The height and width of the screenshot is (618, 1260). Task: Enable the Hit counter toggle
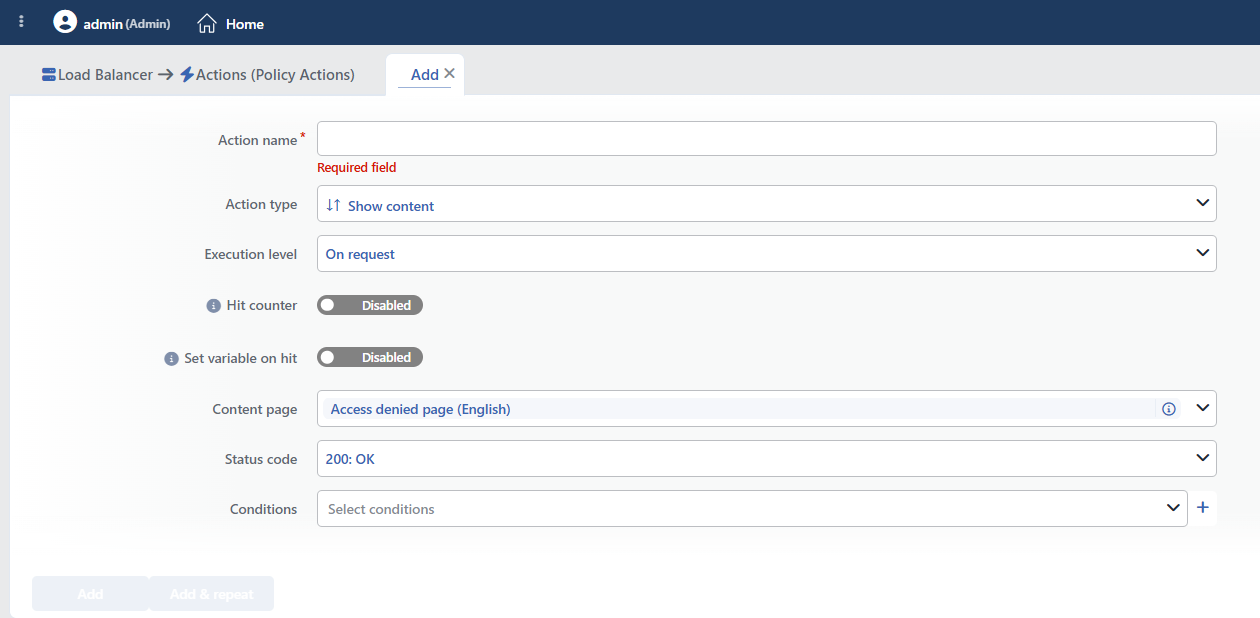(370, 305)
